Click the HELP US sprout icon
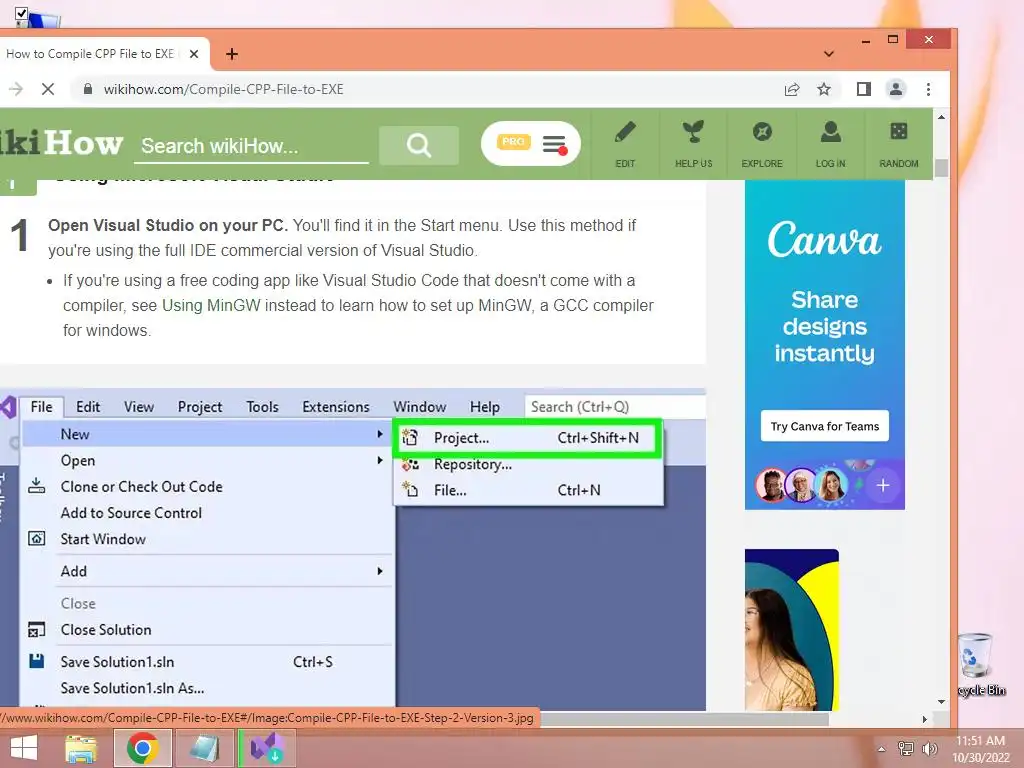This screenshot has width=1024, height=768. point(693,132)
